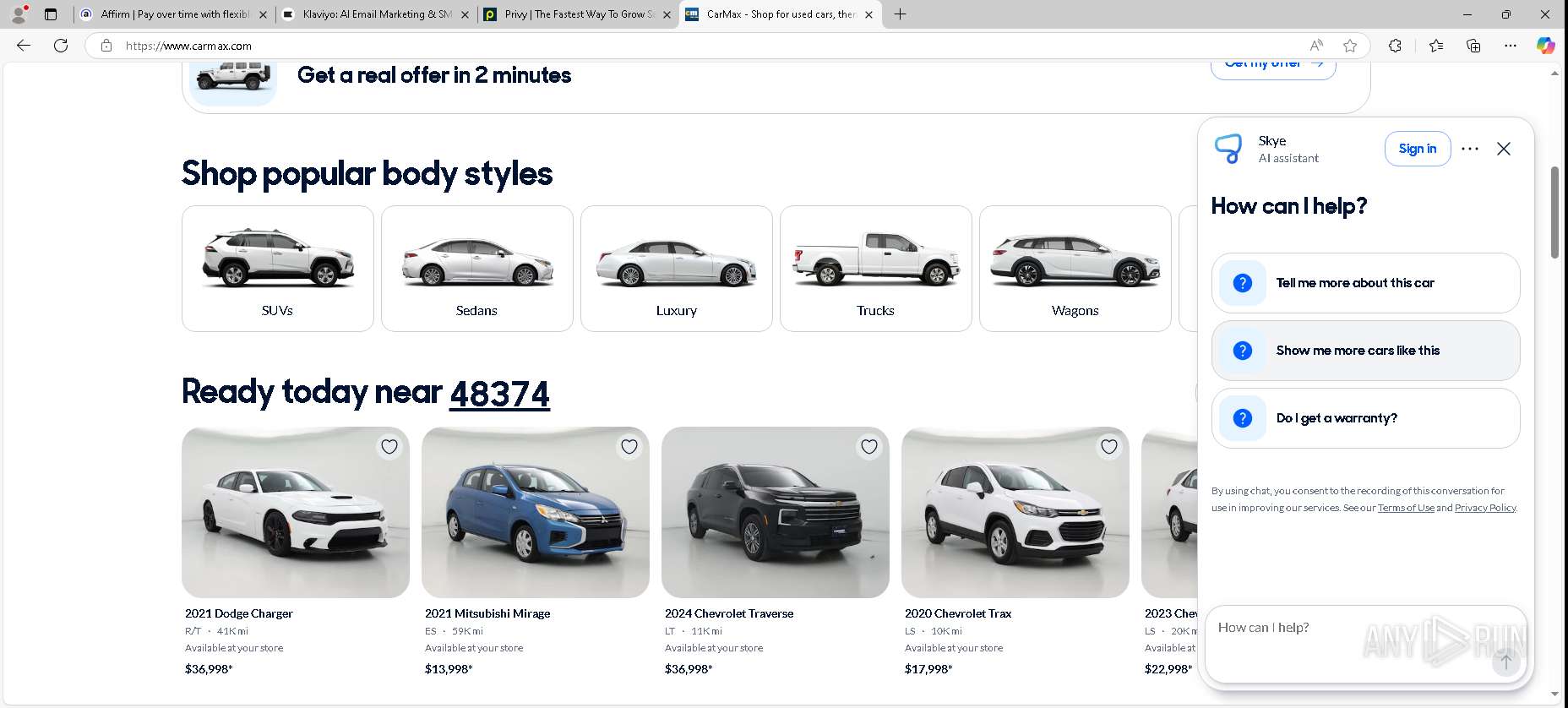Add this page to favorites star
Viewport: 1568px width, 708px height.
point(1350,46)
